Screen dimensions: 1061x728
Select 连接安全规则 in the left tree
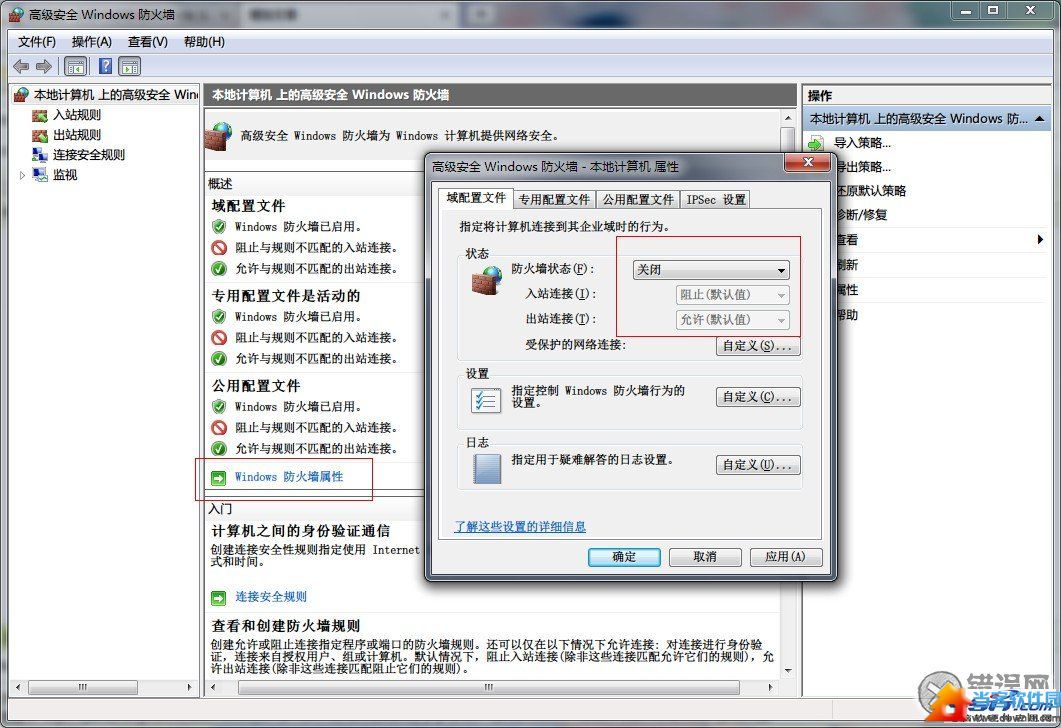pyautogui.click(x=89, y=154)
